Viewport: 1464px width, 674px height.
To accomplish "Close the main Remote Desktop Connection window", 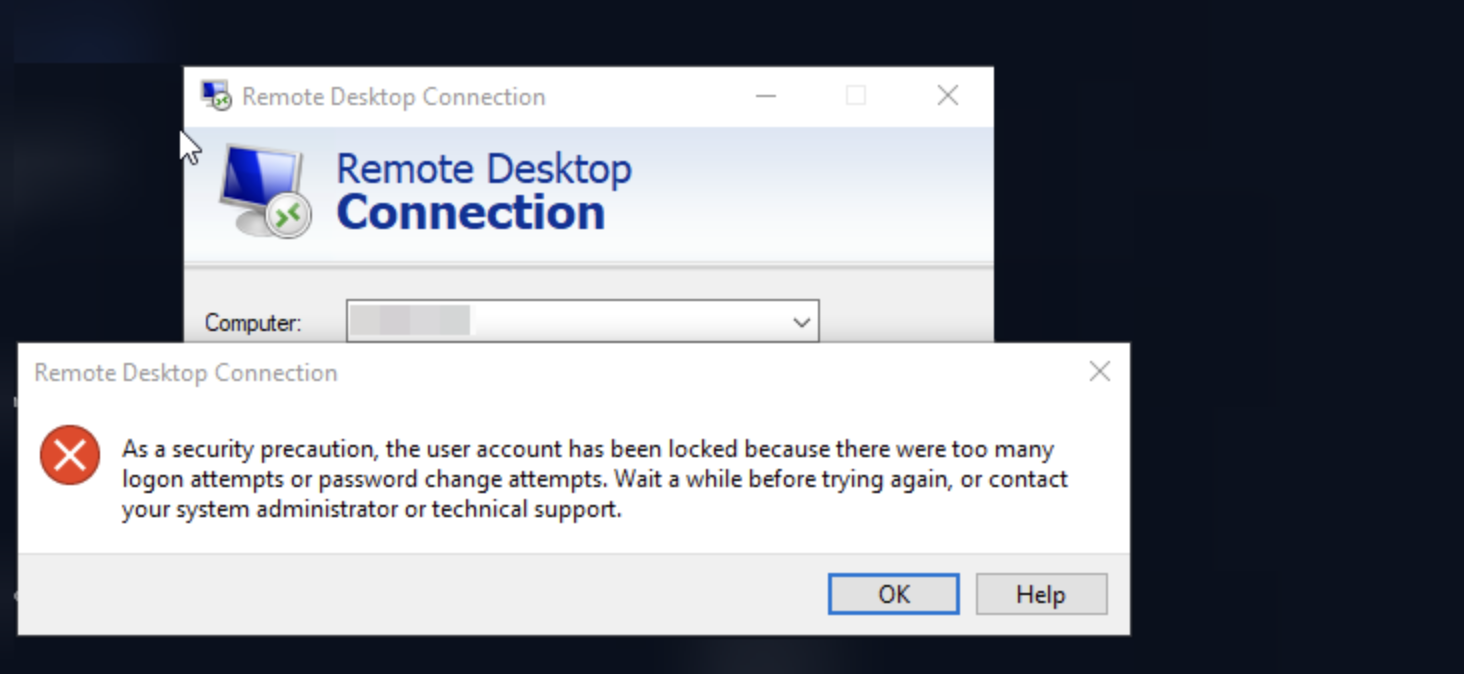I will [947, 96].
